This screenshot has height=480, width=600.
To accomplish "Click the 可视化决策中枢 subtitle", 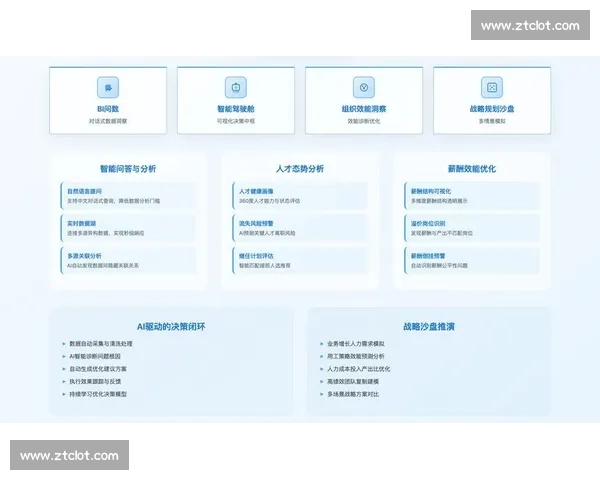I will coord(236,121).
